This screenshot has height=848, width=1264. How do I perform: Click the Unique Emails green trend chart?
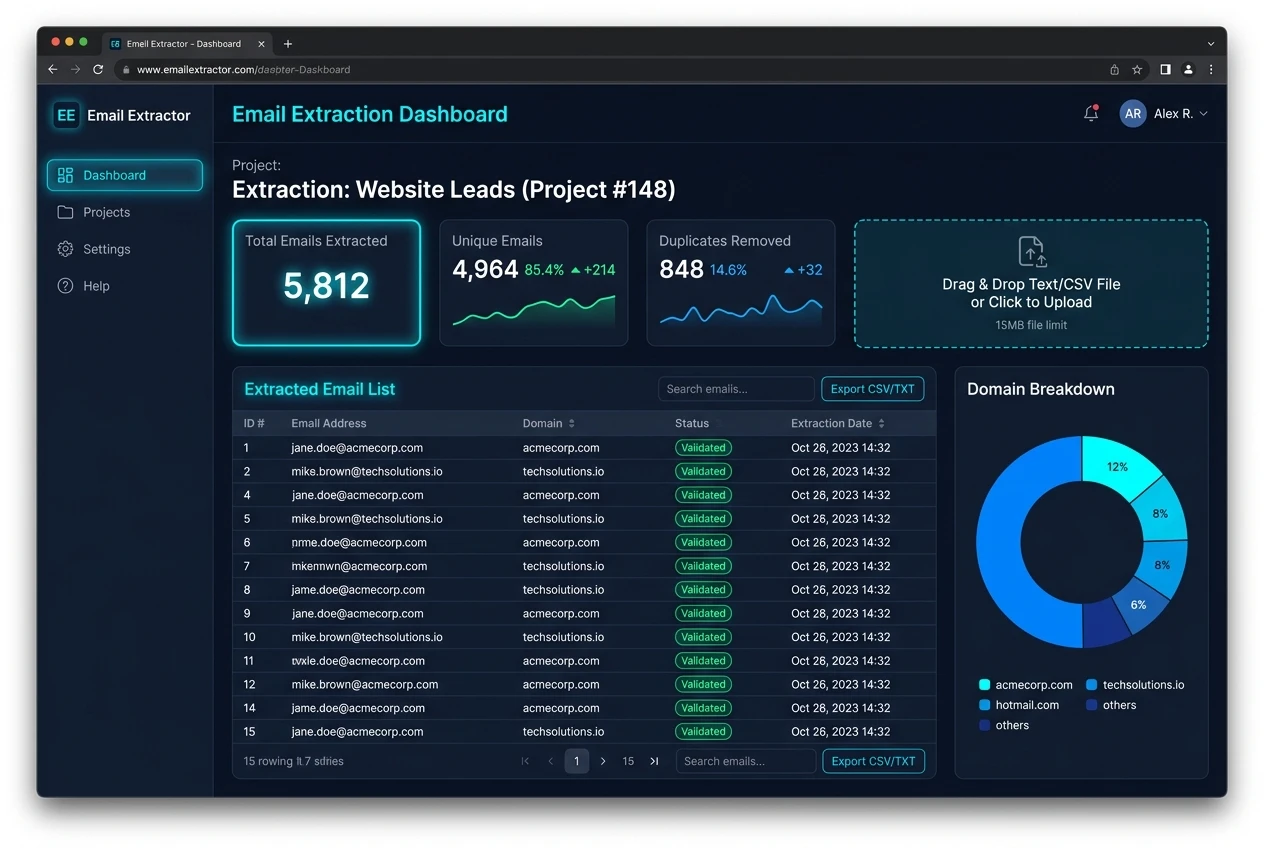click(x=534, y=311)
